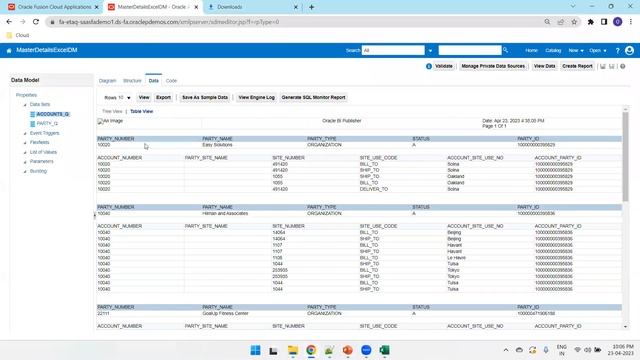Screen dimensions: 640x360
Task: Open File Explorer from taskbar
Action: point(293,350)
